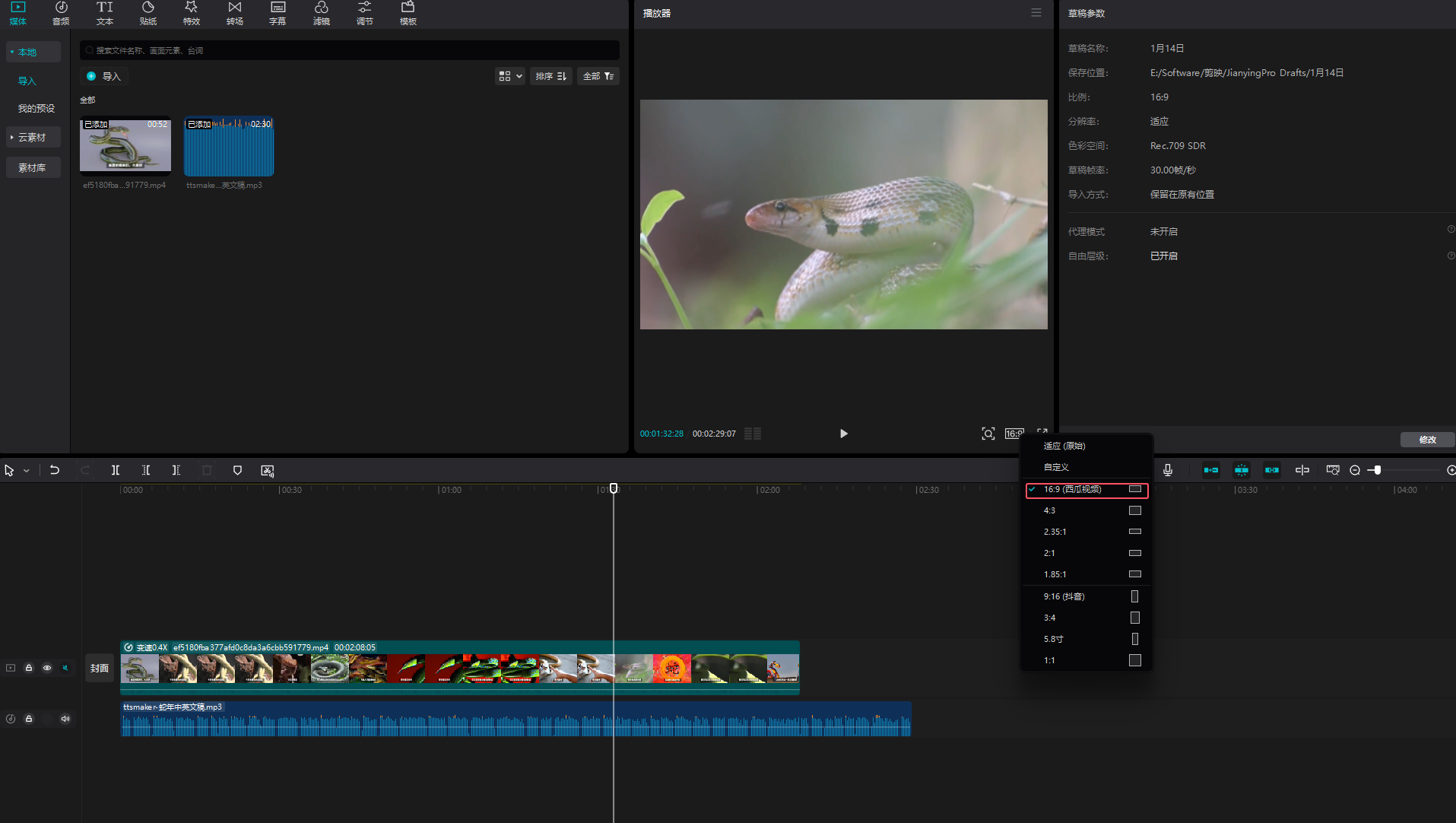1456x823 pixels.
Task: Select the ttsmake mp3 audio thumbnail
Action: coord(229,146)
